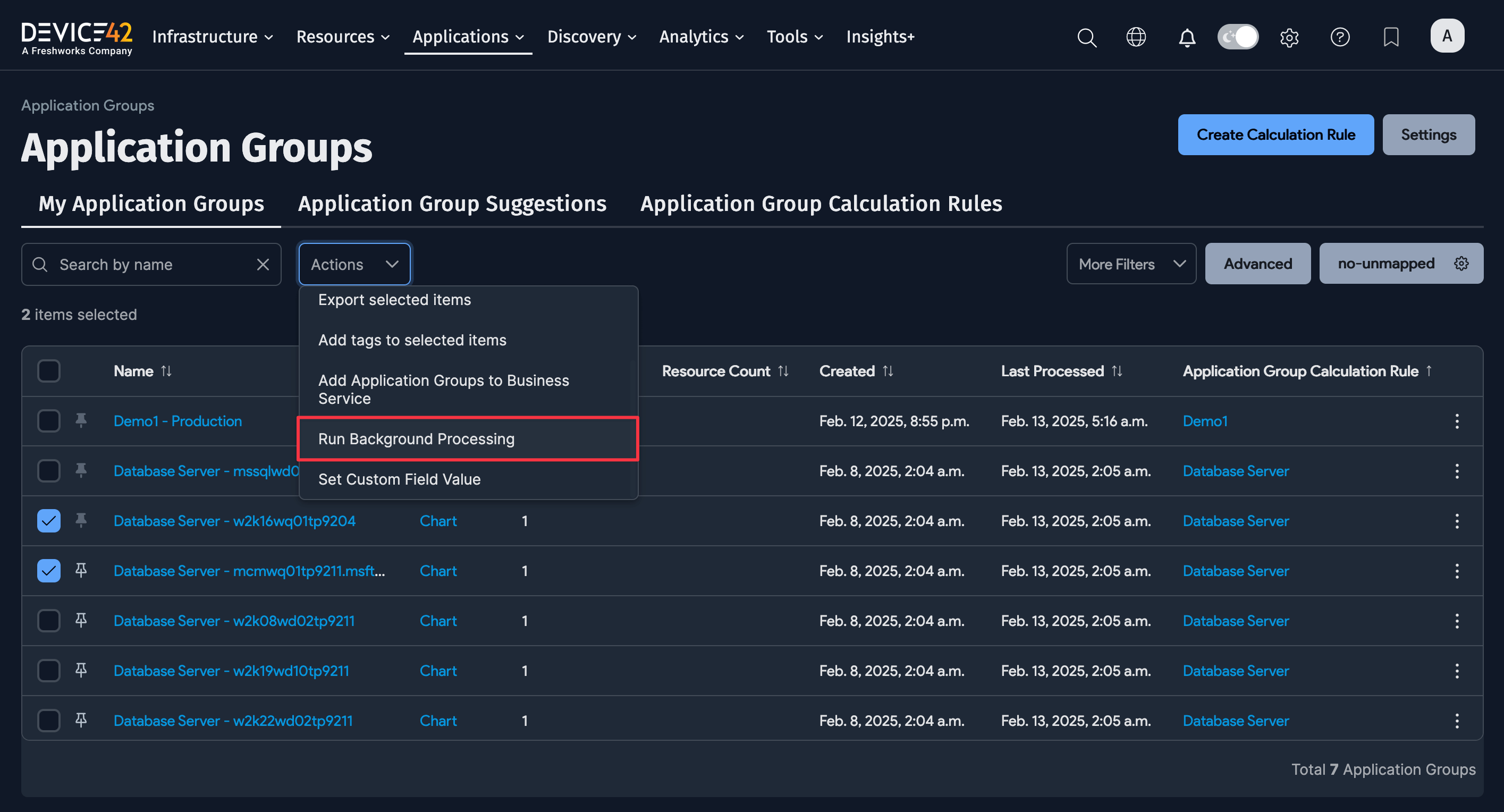The width and height of the screenshot is (1504, 812).
Task: Uncheck Database Server - w2k16wq01tp9204 row
Action: pyautogui.click(x=48, y=521)
